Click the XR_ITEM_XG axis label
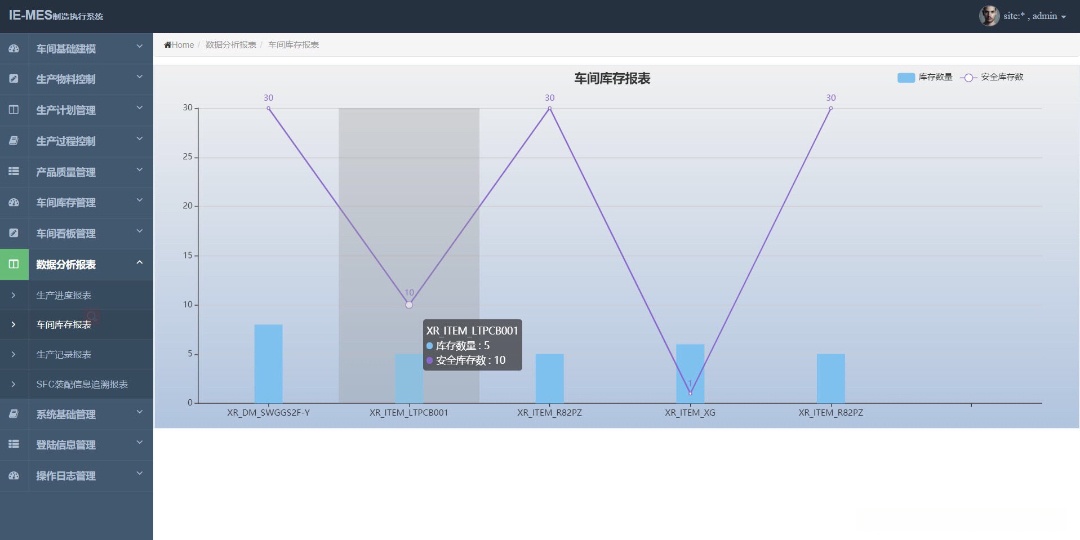 tap(690, 413)
